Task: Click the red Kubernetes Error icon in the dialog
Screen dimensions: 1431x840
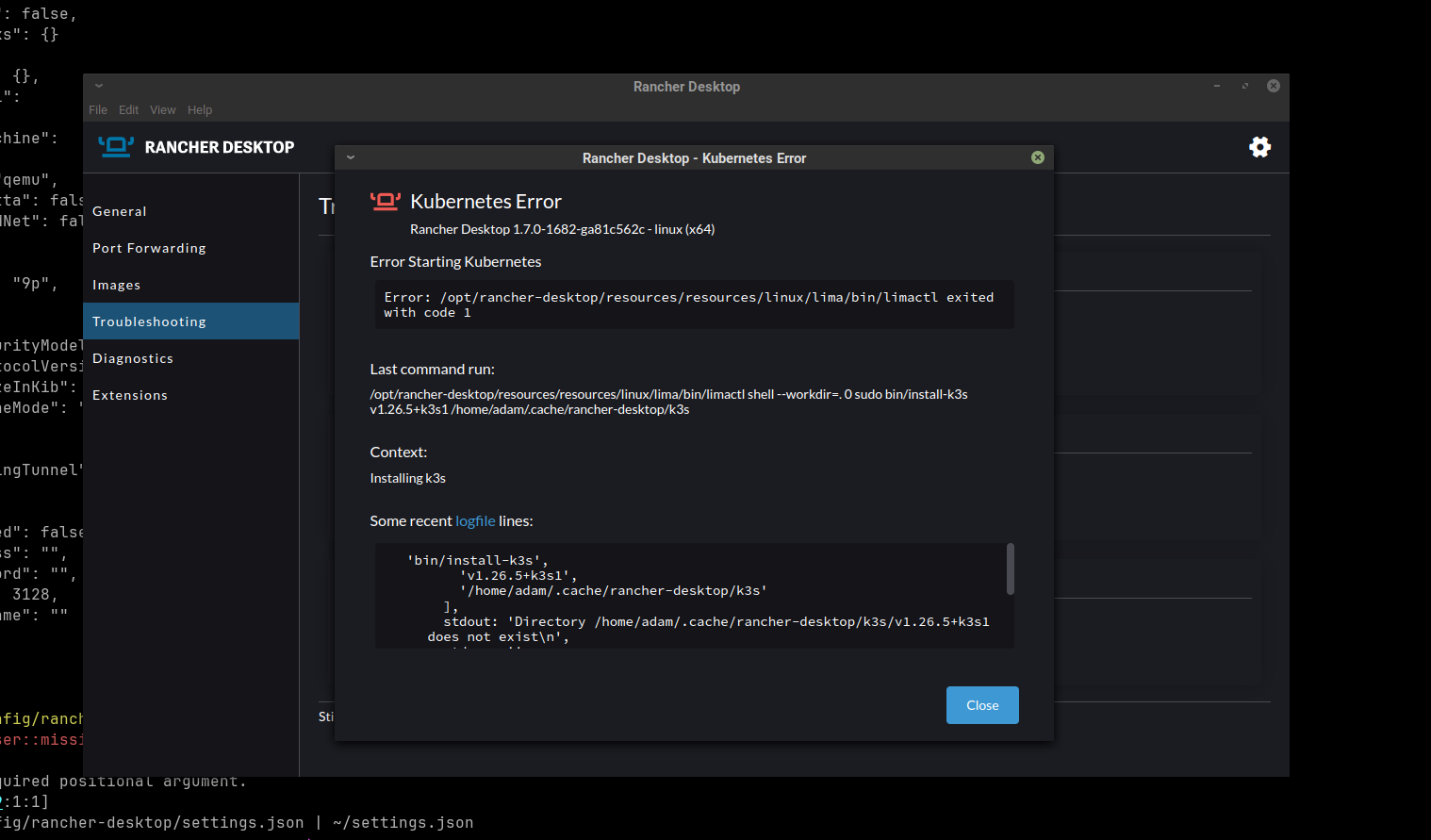Action: 384,200
